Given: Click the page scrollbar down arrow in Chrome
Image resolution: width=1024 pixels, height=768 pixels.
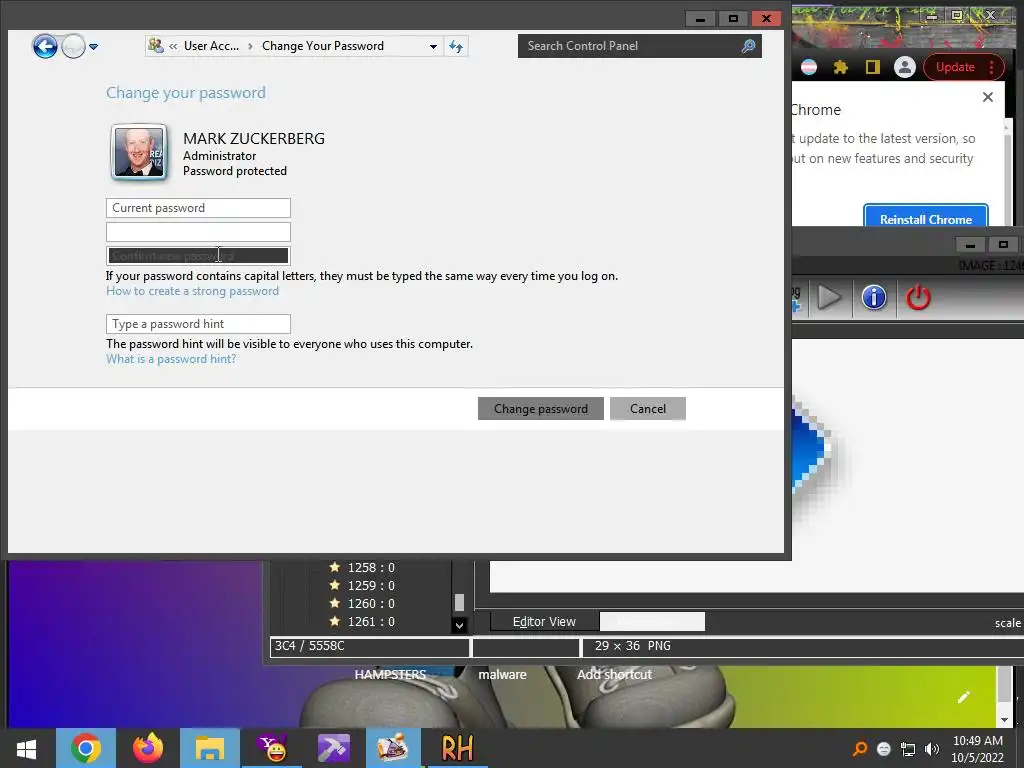Looking at the screenshot, I should 1004,720.
